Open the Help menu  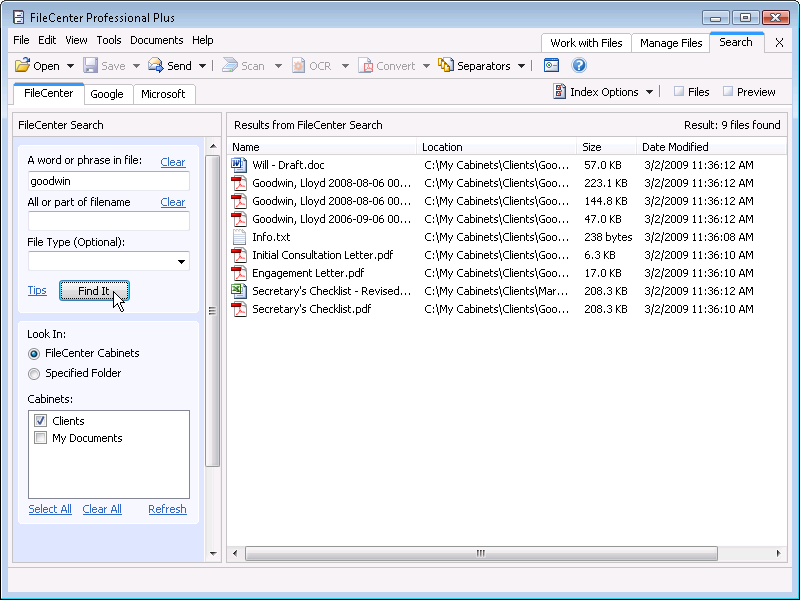click(203, 40)
